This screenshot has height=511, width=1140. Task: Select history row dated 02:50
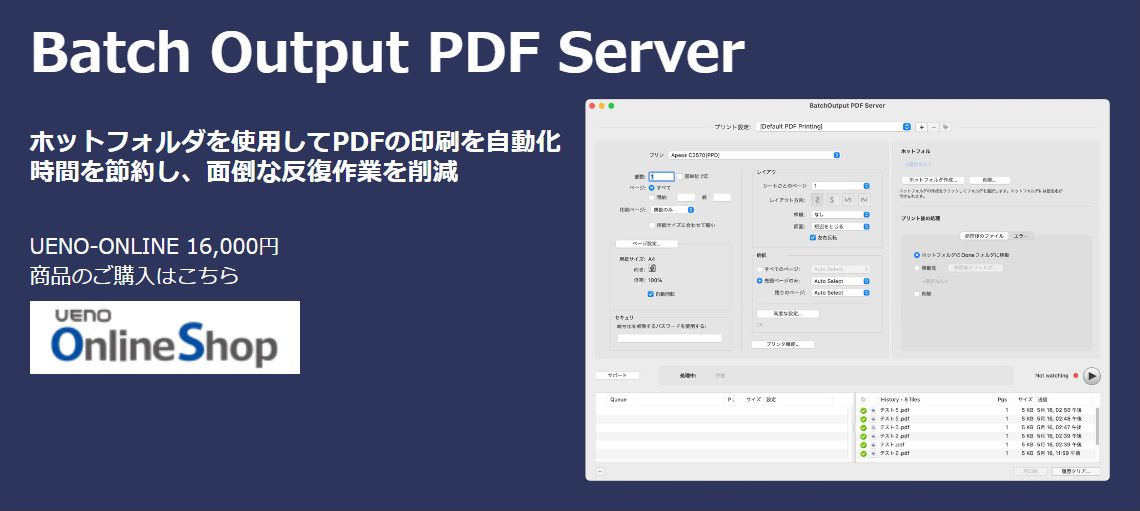pos(978,411)
